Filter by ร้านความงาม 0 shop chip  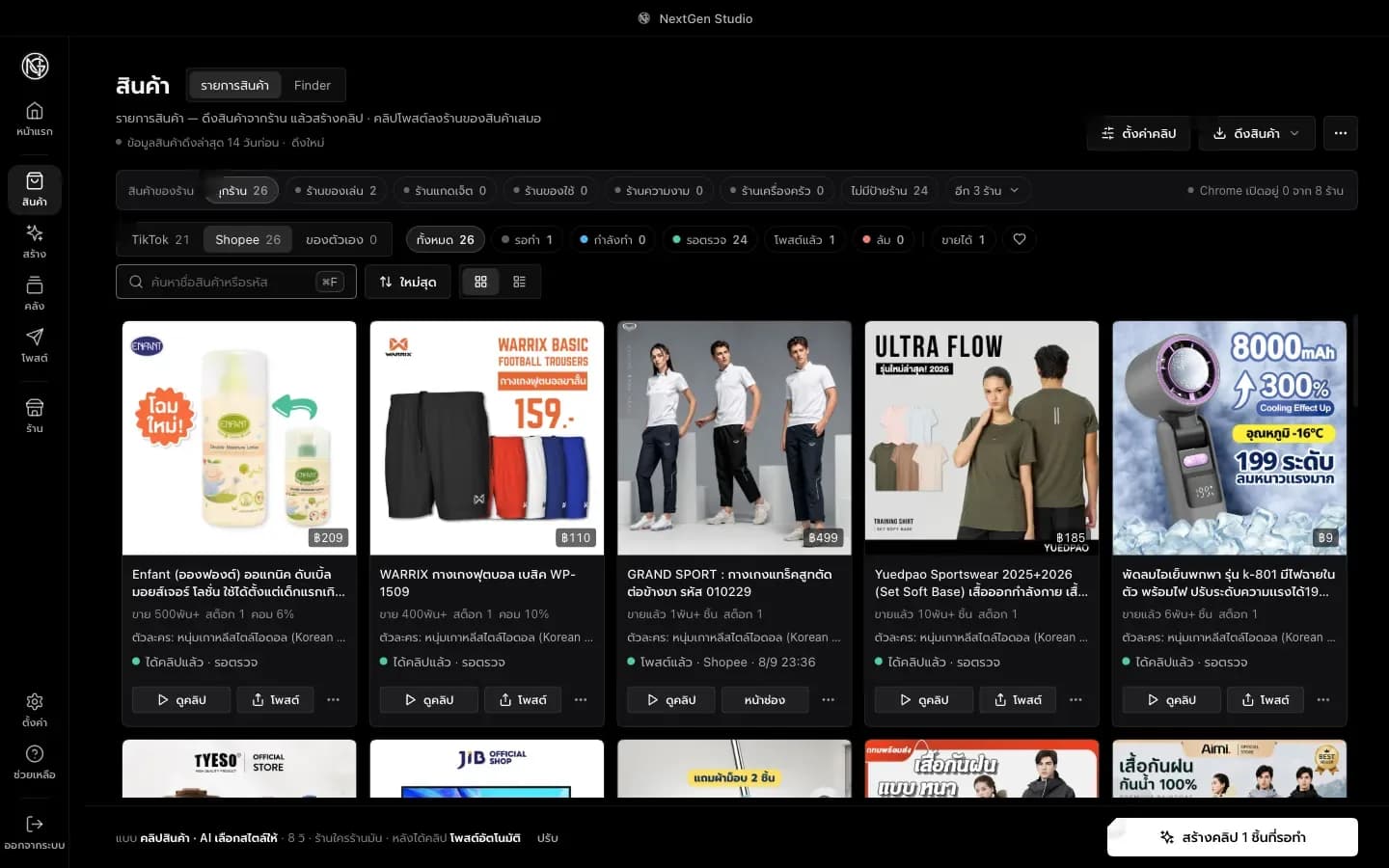[x=659, y=190]
